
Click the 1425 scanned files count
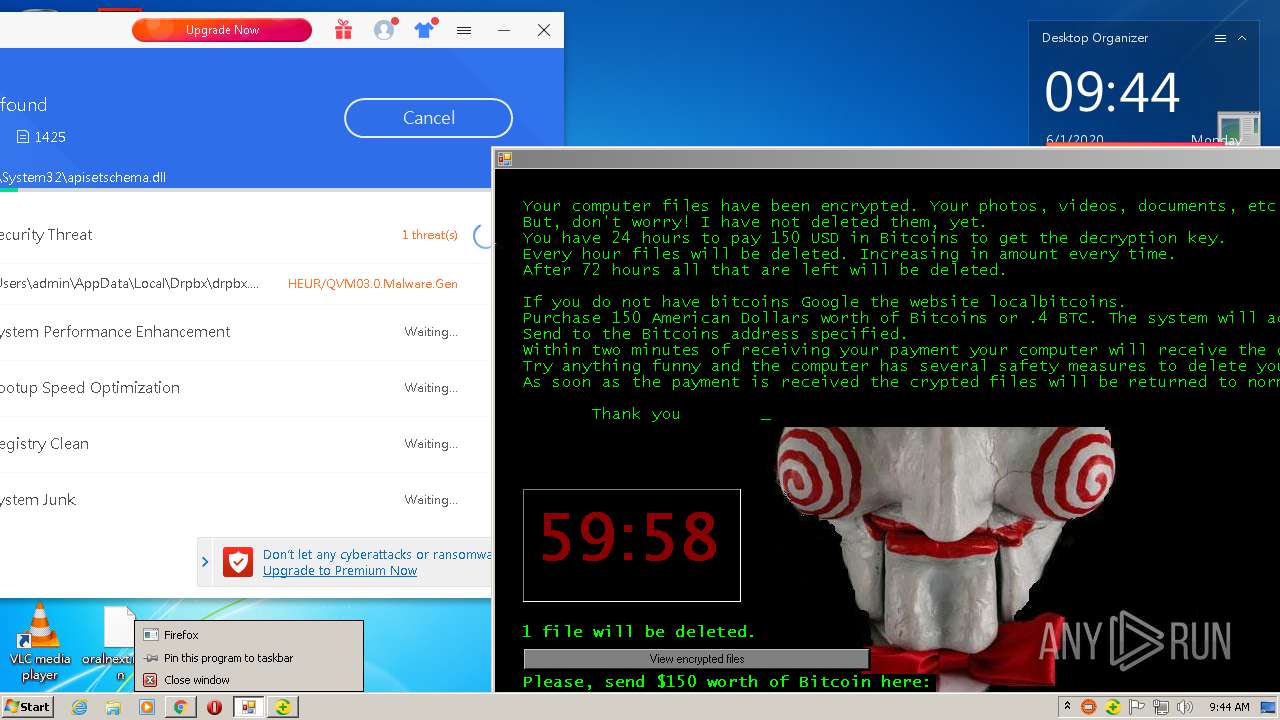(x=50, y=137)
